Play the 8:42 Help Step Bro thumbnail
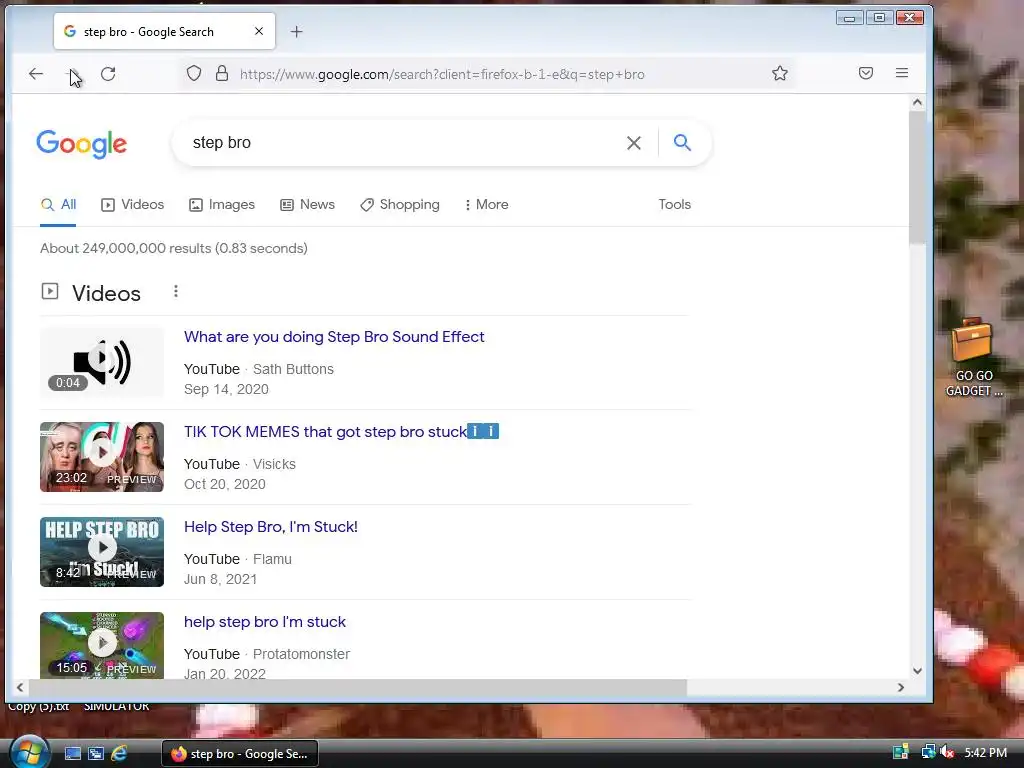 coord(102,552)
